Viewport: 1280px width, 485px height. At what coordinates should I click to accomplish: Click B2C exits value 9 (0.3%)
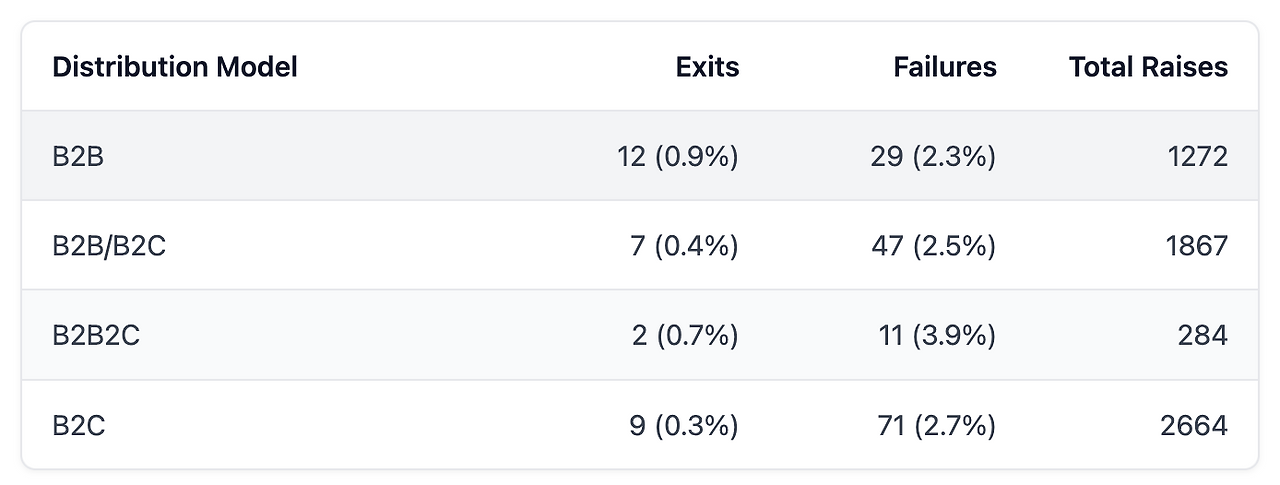(x=685, y=425)
